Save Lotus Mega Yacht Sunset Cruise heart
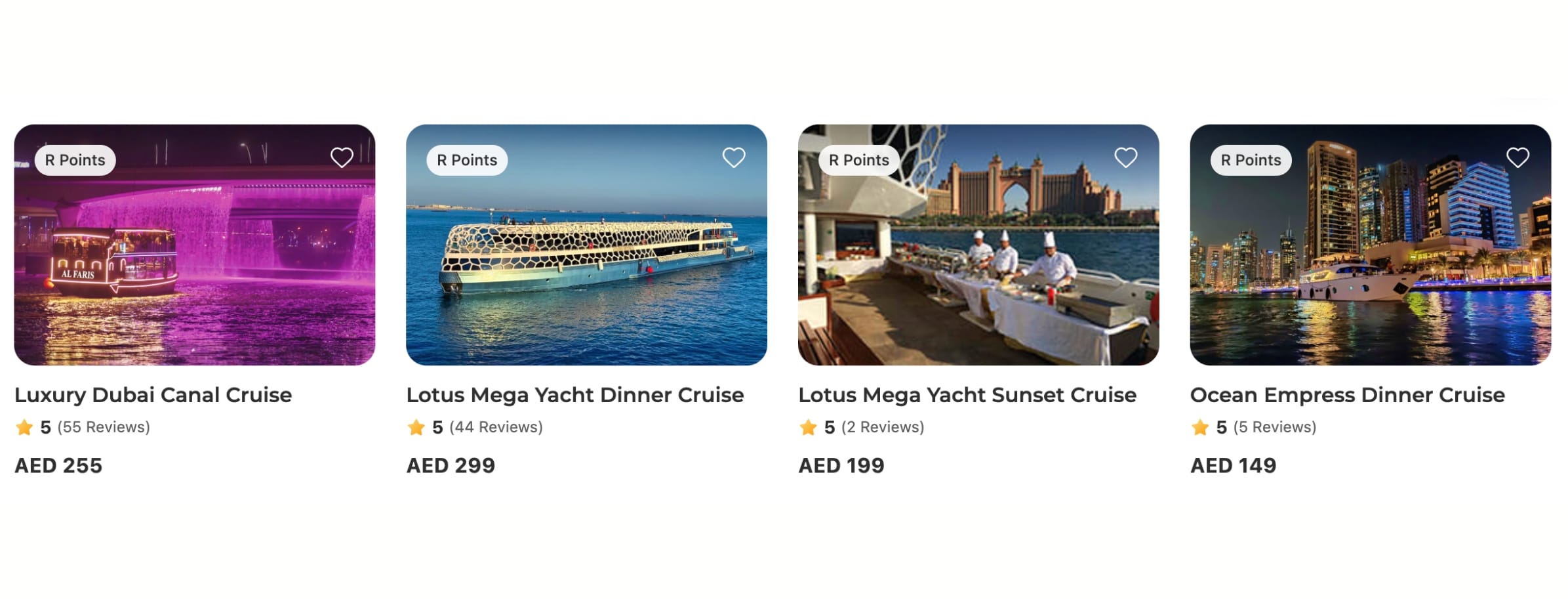The width and height of the screenshot is (1568, 599). pyautogui.click(x=1125, y=158)
